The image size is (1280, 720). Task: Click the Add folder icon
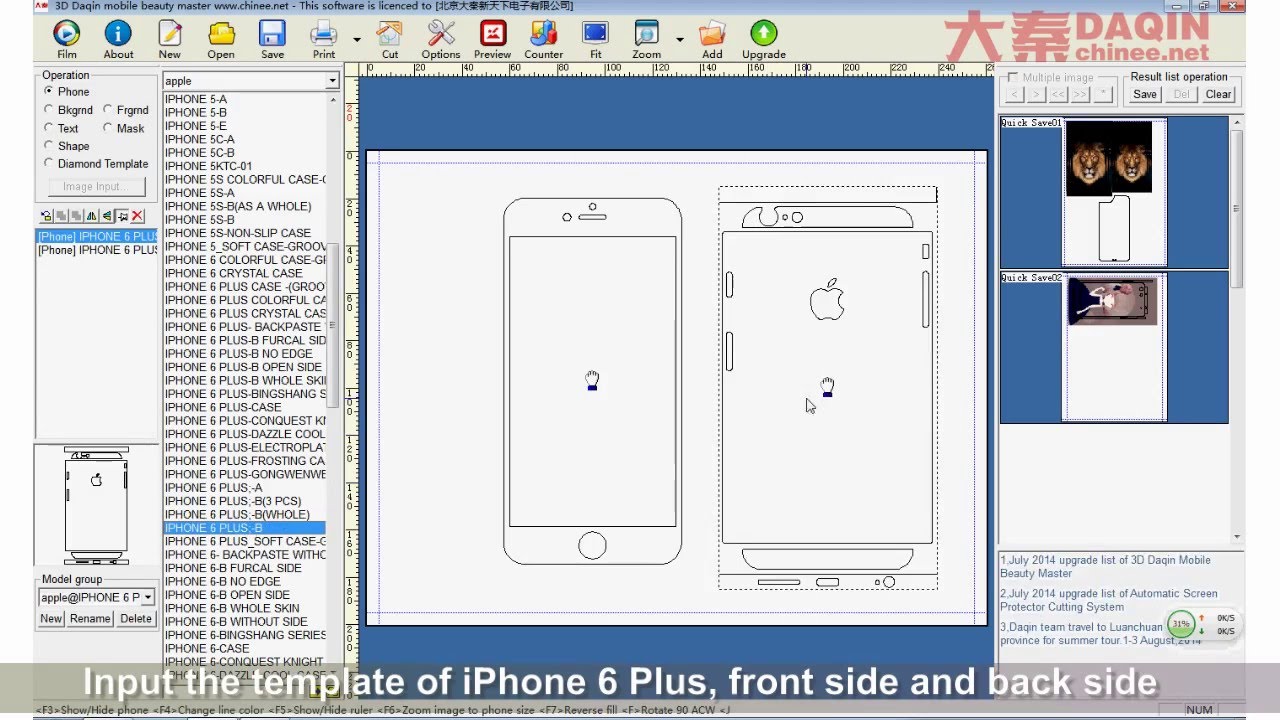712,40
